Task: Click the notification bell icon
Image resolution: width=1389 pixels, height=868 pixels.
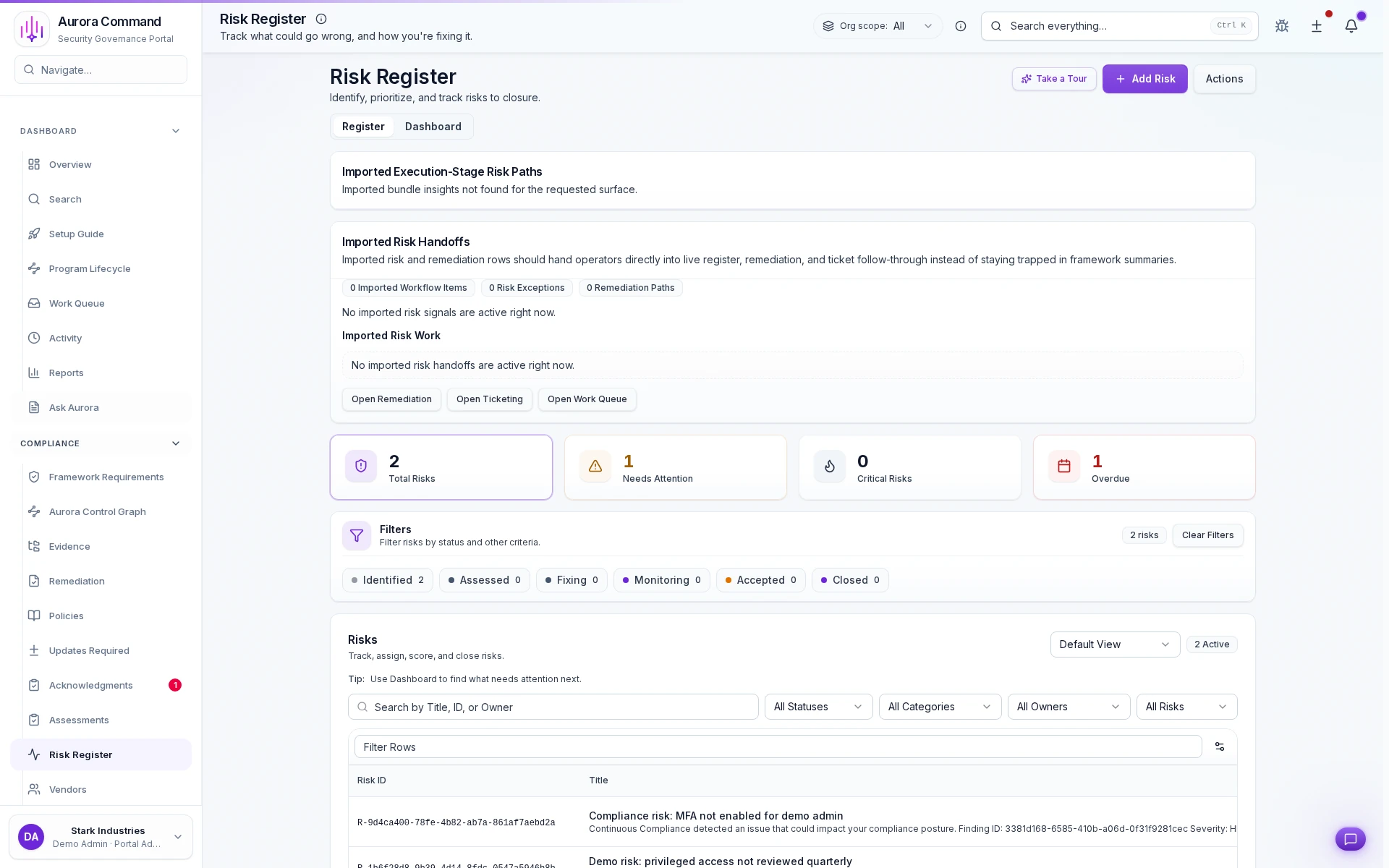Action: click(x=1351, y=26)
